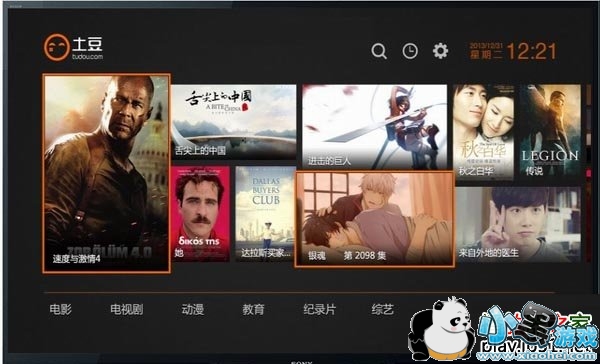The width and height of the screenshot is (600, 364).
Task: Open the 银魂 第 2098 集 tile
Action: (x=375, y=219)
